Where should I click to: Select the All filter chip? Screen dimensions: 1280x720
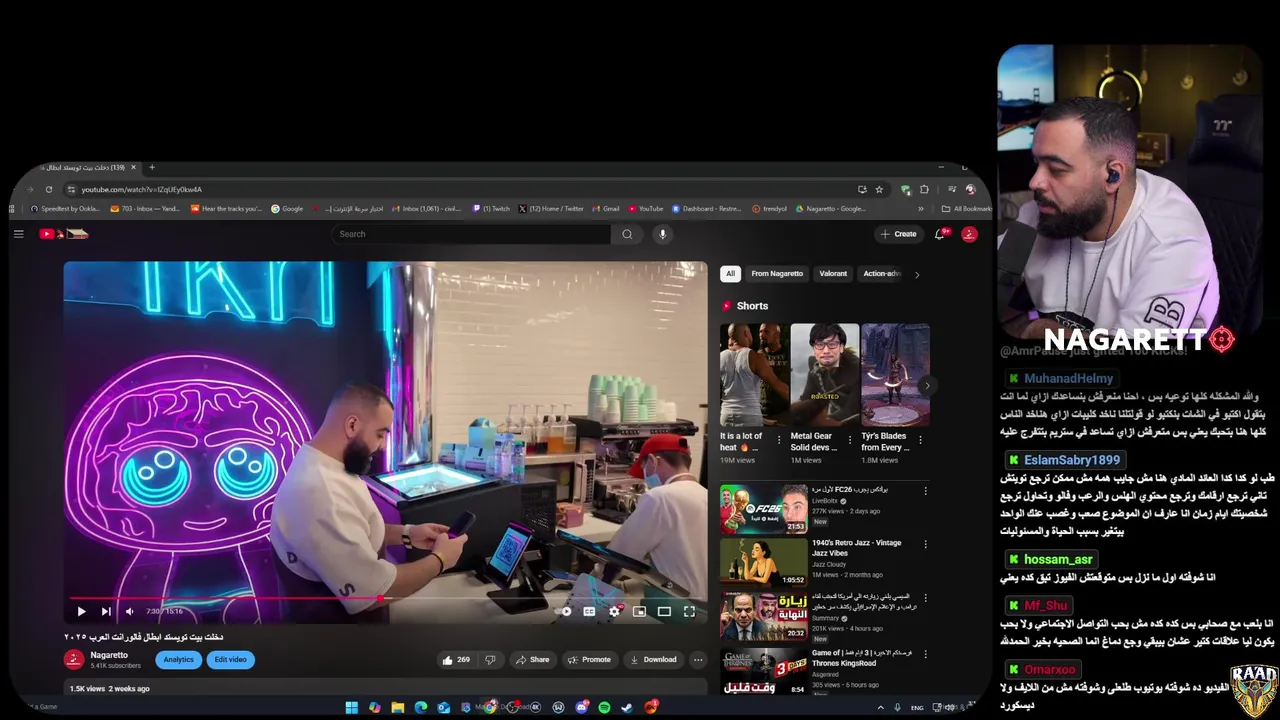click(x=730, y=274)
